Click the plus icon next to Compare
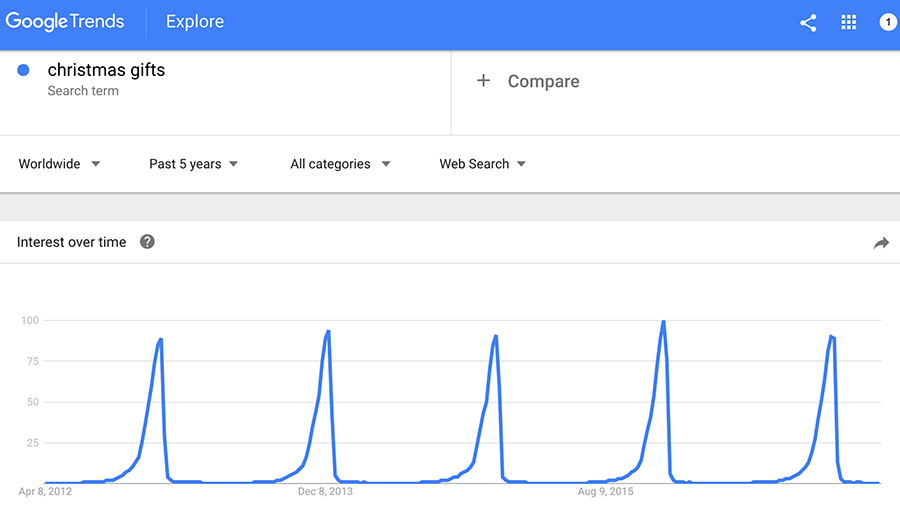Viewport: 900px width, 506px height. pyautogui.click(x=483, y=81)
